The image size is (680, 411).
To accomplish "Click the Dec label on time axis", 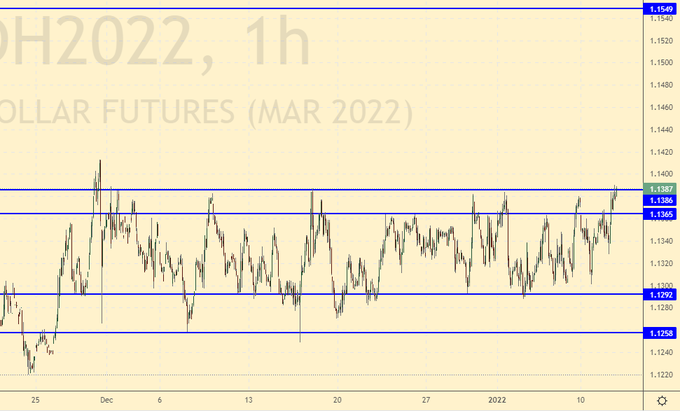I will point(105,397).
